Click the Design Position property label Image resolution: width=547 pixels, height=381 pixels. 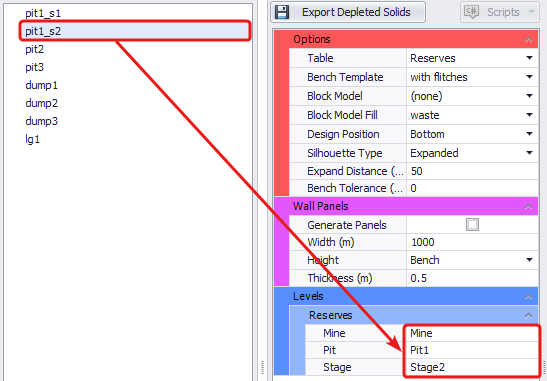click(x=343, y=134)
